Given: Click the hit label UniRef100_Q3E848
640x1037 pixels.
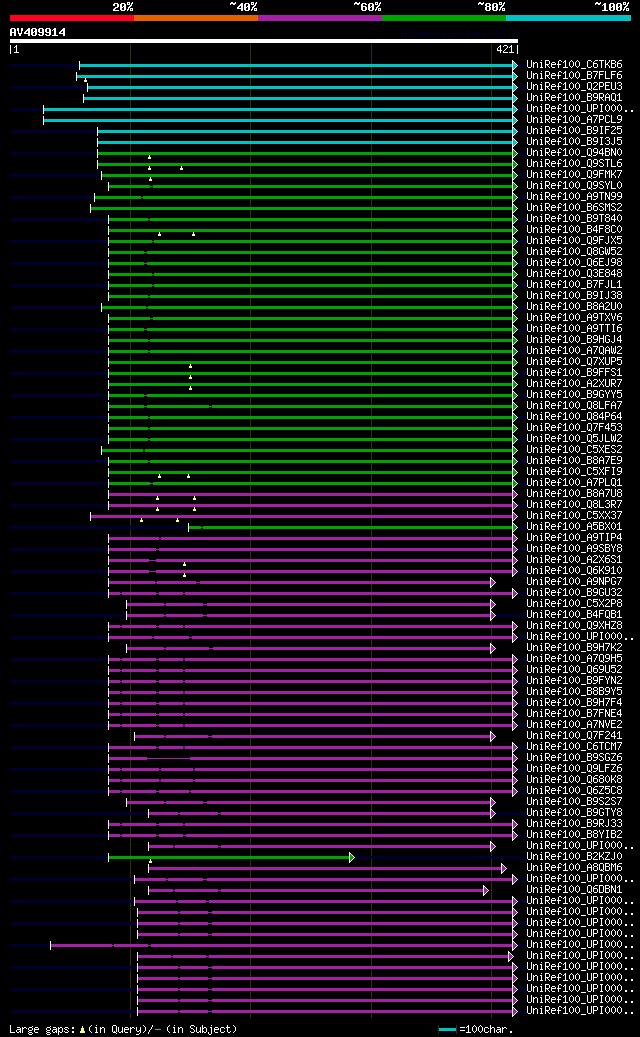Looking at the screenshot, I should pos(574,274).
